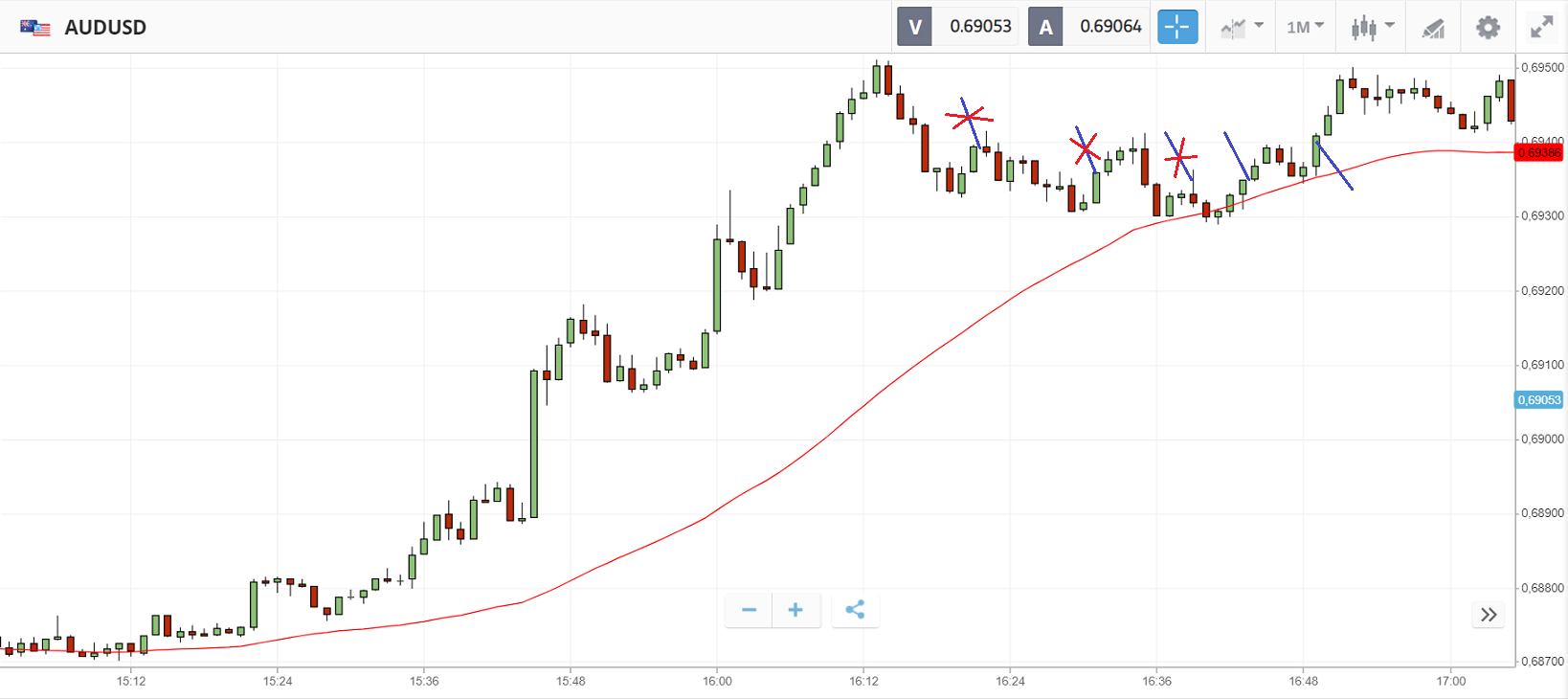Zoom out the chart with minus

(x=749, y=610)
